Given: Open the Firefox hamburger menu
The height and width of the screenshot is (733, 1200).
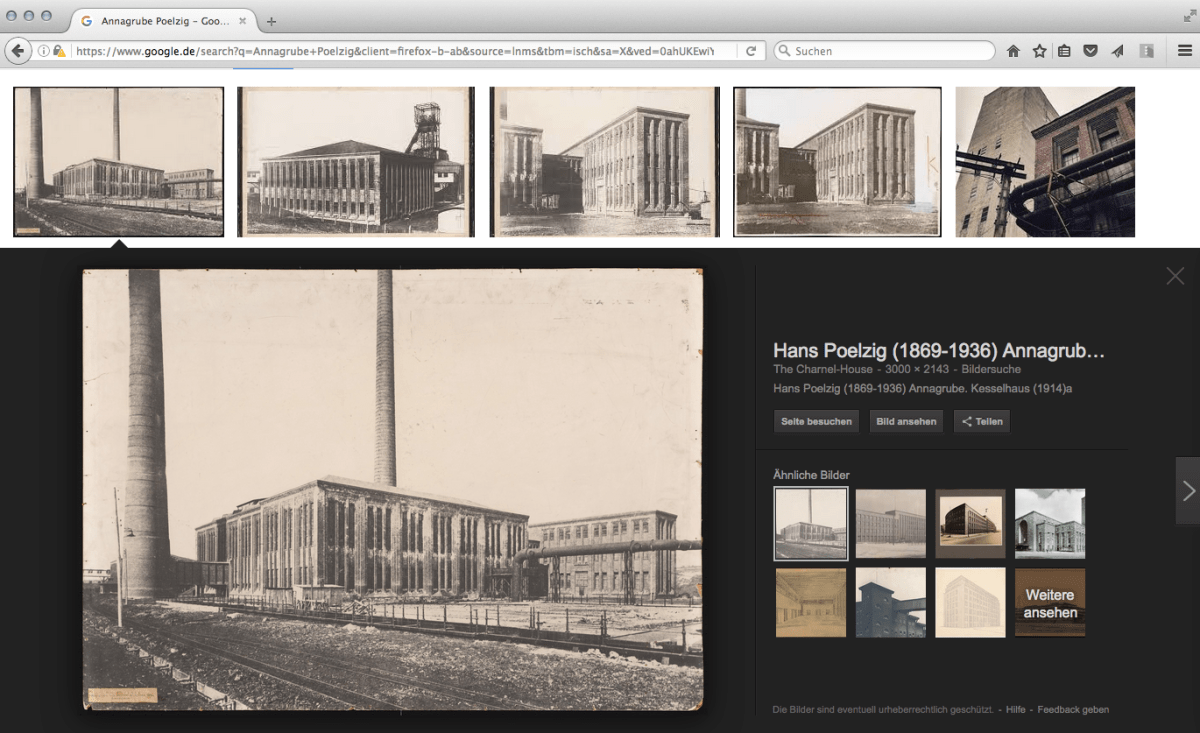Looking at the screenshot, I should [1185, 51].
